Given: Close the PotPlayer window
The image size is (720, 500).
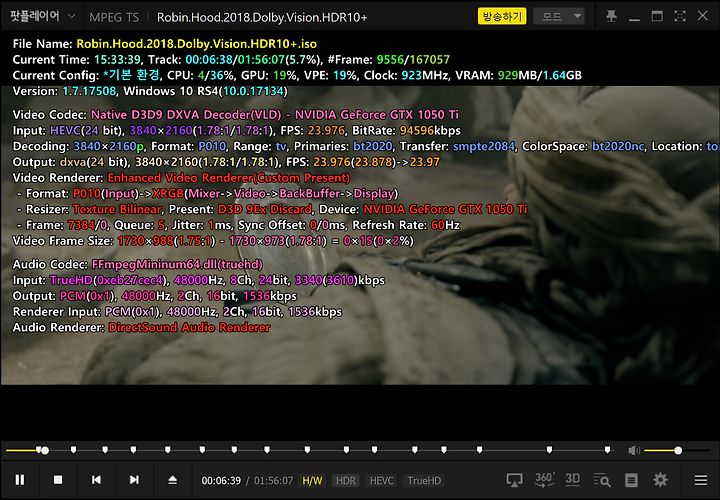Looking at the screenshot, I should pos(703,16).
